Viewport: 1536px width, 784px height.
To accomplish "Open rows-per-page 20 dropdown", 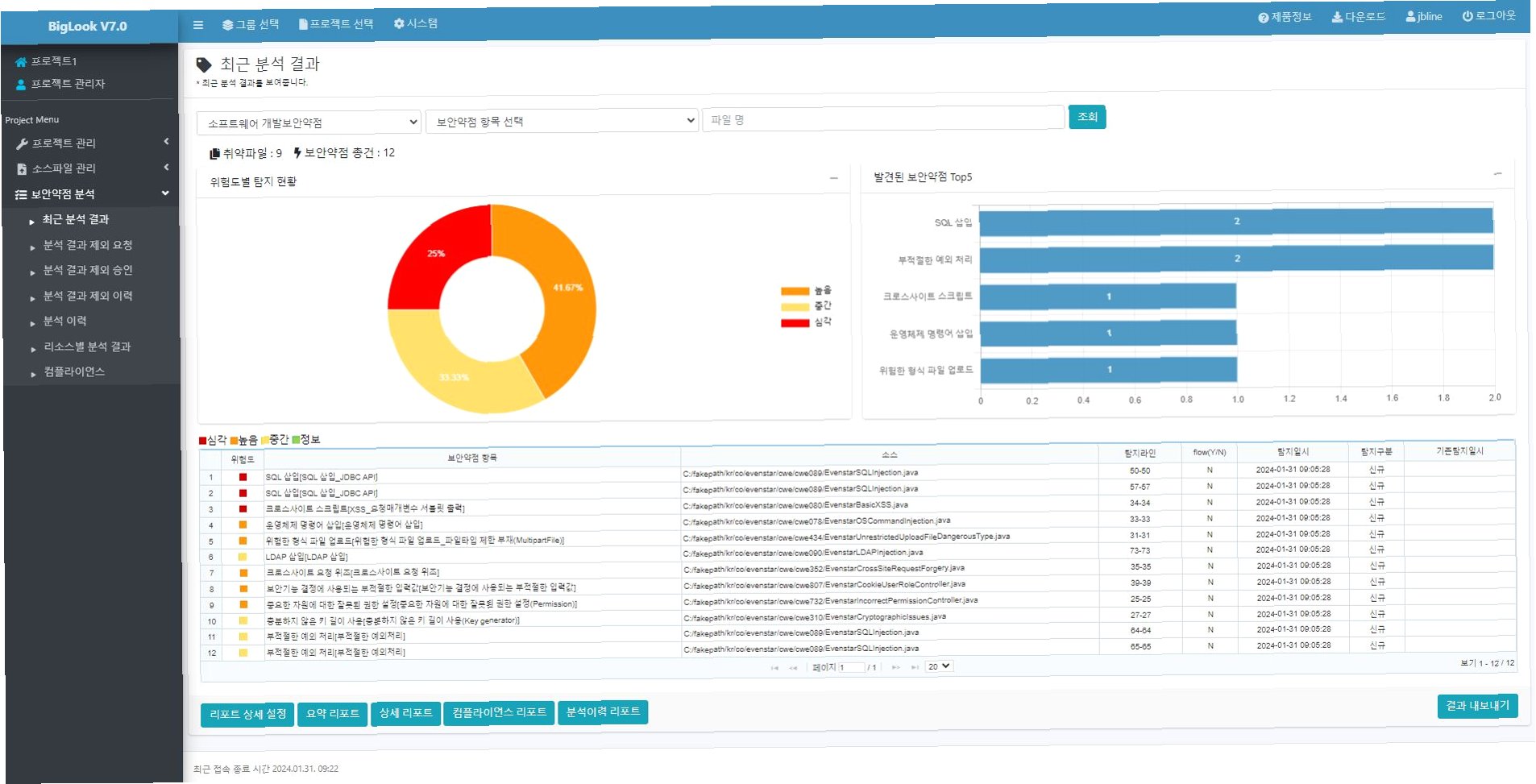I will (939, 666).
